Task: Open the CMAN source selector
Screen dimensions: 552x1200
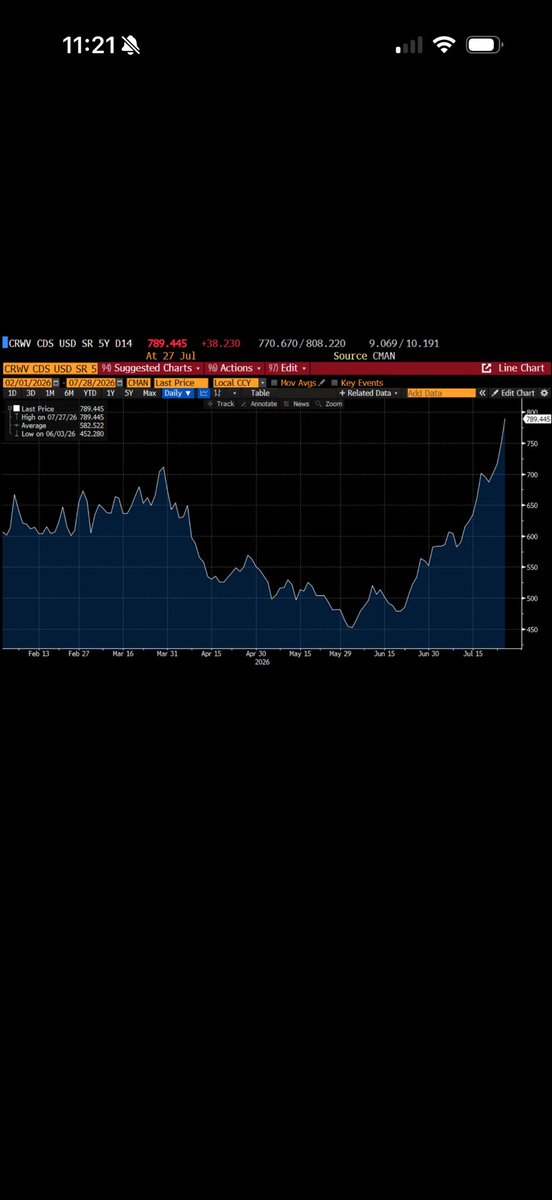Action: (x=138, y=382)
